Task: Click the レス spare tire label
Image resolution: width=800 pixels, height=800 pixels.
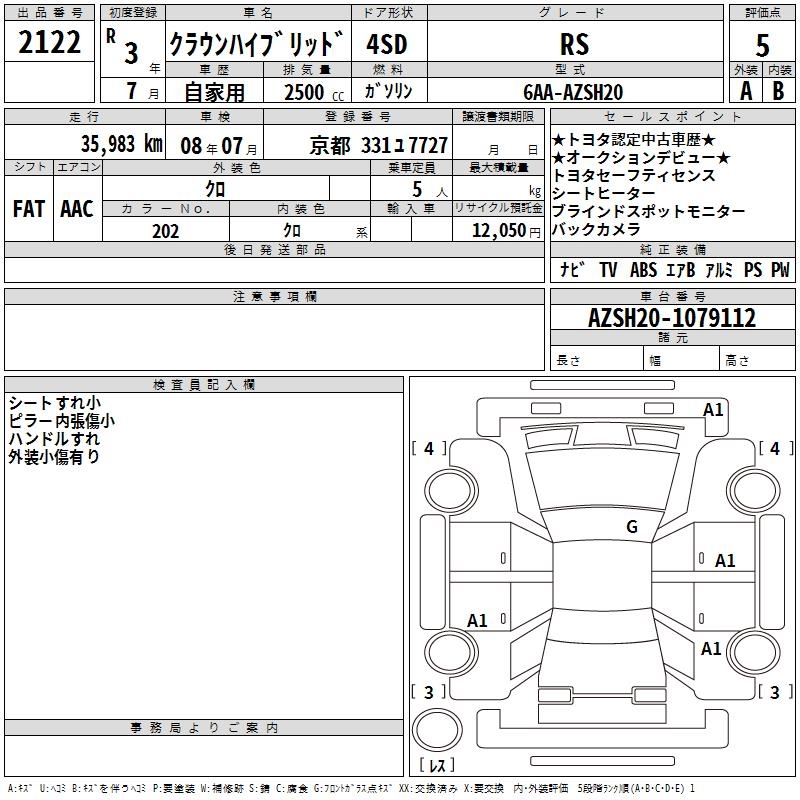Action: [x=437, y=764]
